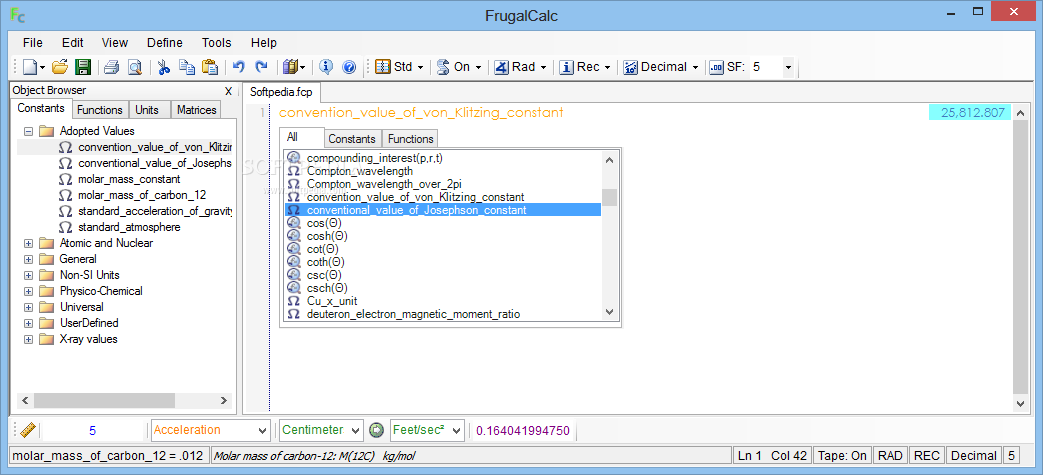Screen dimensions: 1043x475
Task: Collapse the Adopted Values folder
Action: (29, 131)
